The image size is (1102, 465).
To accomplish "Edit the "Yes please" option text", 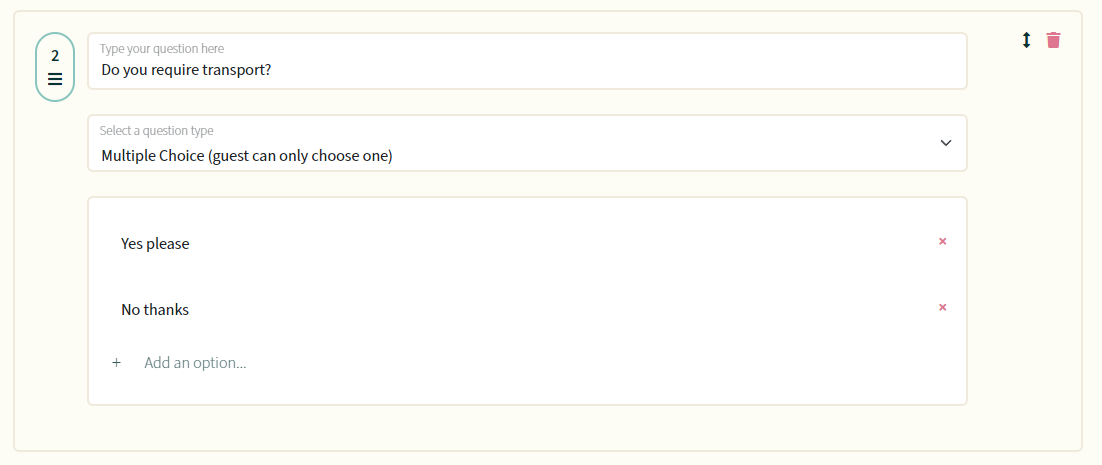I will [155, 244].
